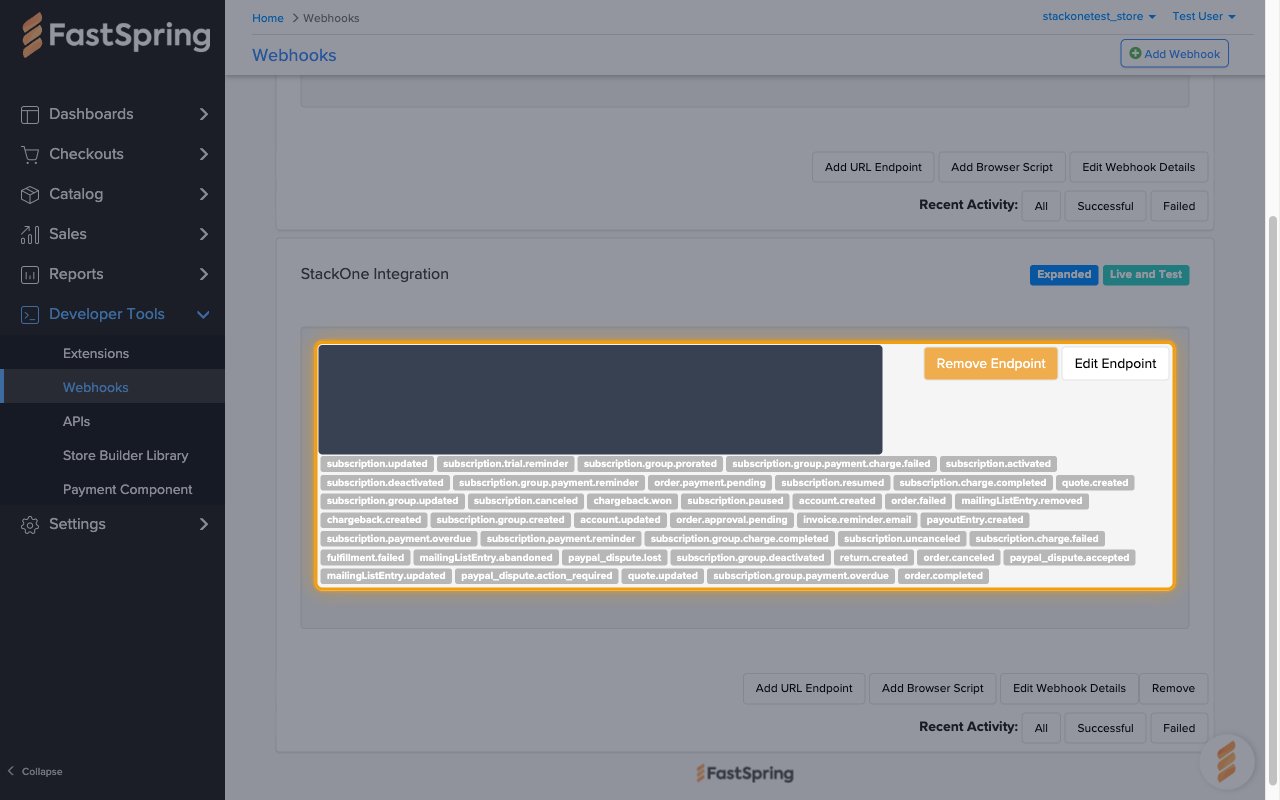
Task: Click the Home breadcrumb link
Action: pyautogui.click(x=268, y=18)
